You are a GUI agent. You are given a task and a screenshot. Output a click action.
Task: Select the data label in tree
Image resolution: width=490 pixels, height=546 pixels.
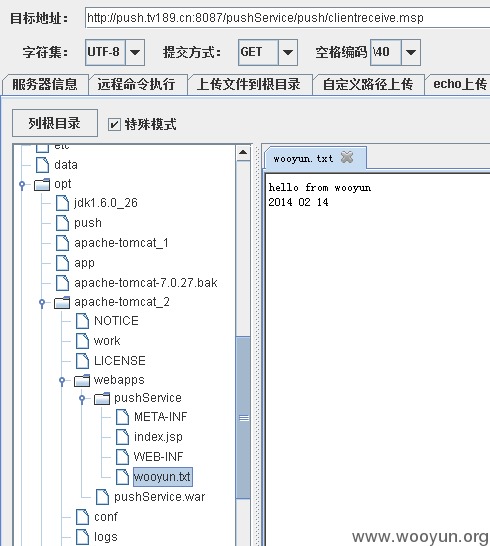(66, 164)
